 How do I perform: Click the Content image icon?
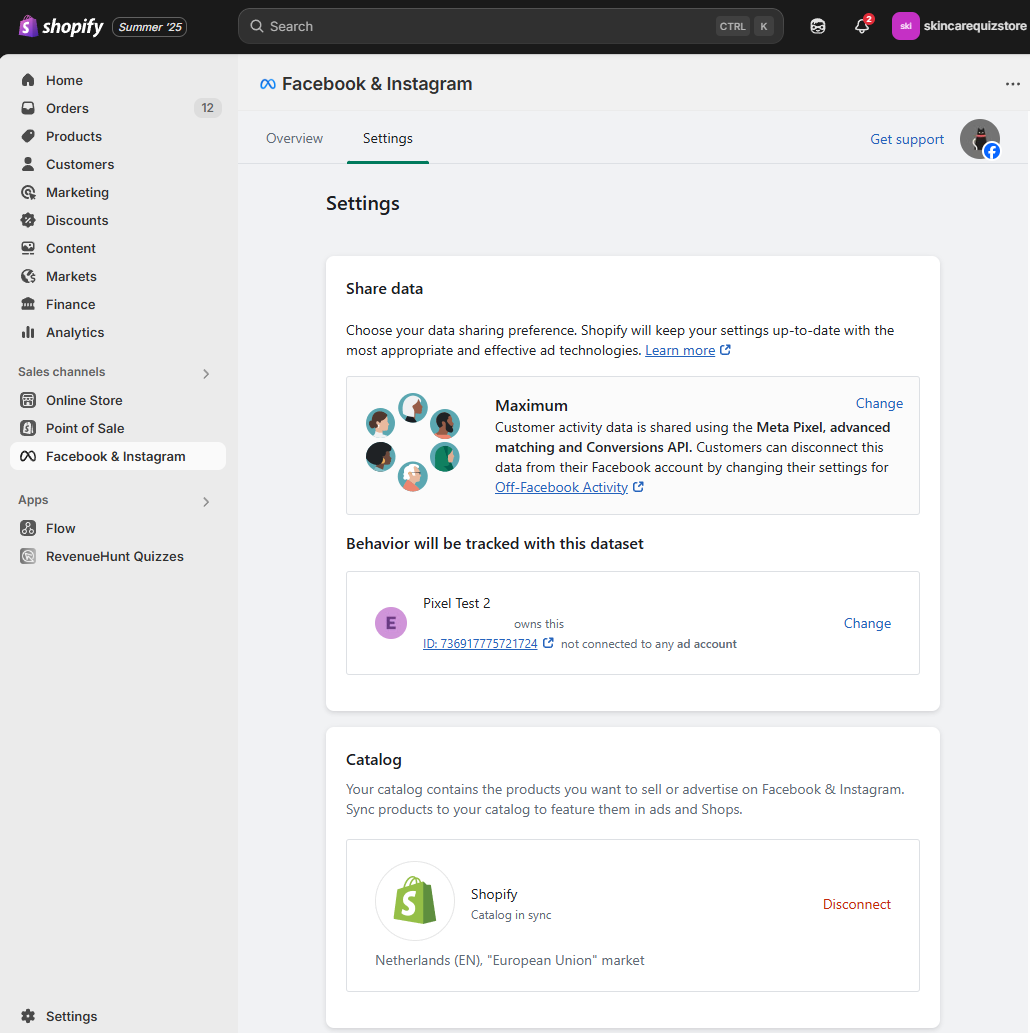click(28, 248)
